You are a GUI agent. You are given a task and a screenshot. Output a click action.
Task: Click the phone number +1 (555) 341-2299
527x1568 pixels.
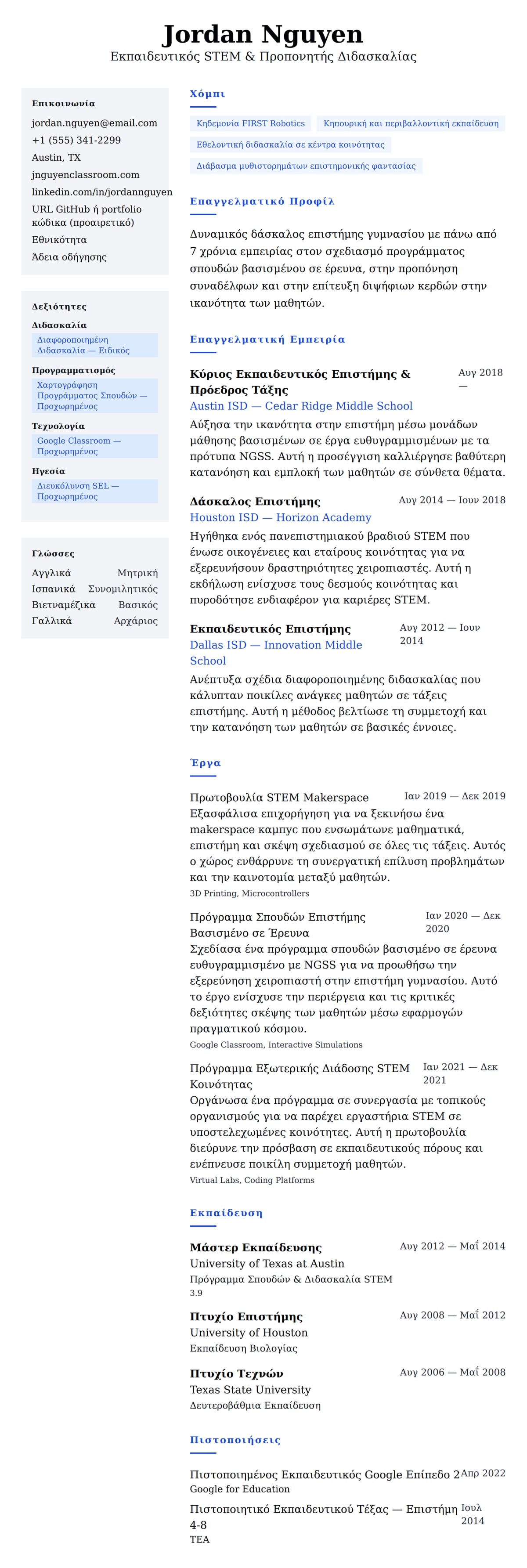[76, 140]
